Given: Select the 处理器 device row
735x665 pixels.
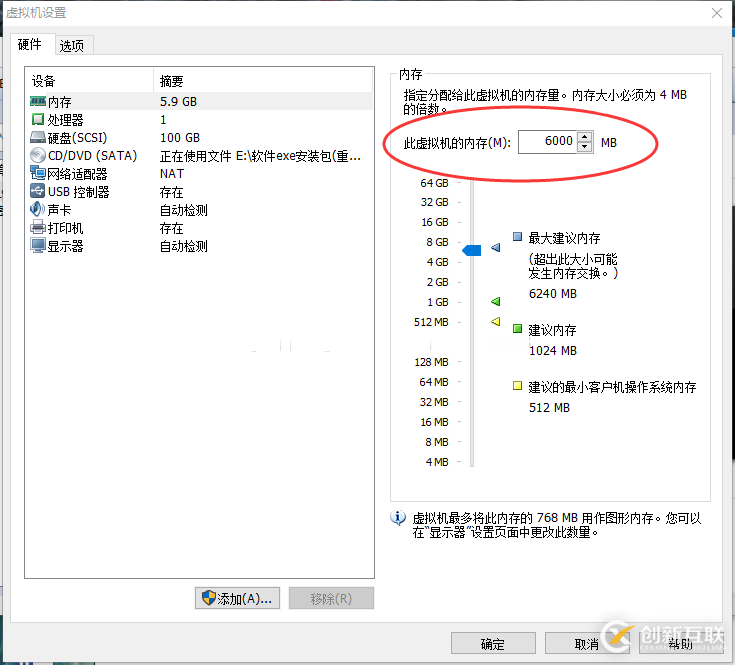Looking at the screenshot, I should 200,120.
